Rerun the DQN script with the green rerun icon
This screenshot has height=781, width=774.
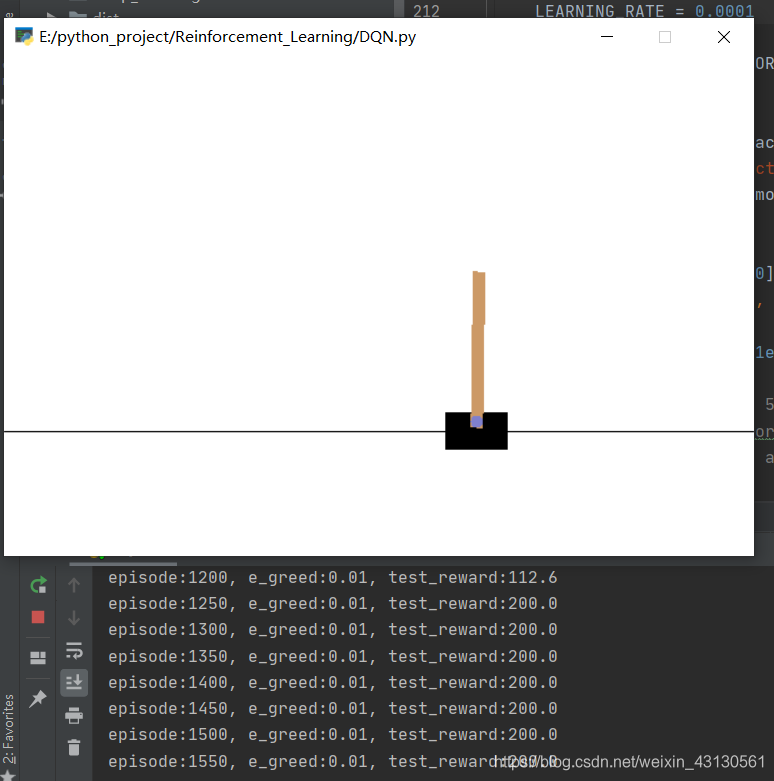coord(38,585)
